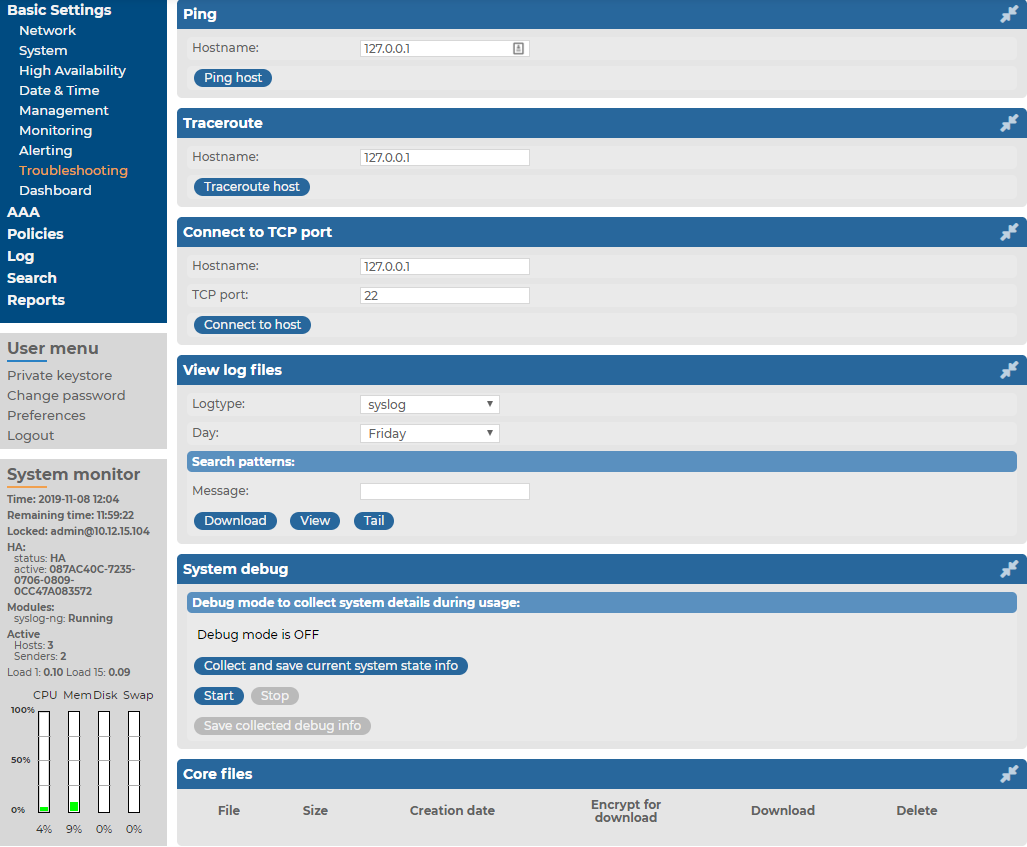Click the Creation date column header
The height and width of the screenshot is (847, 1027).
pyautogui.click(x=452, y=811)
